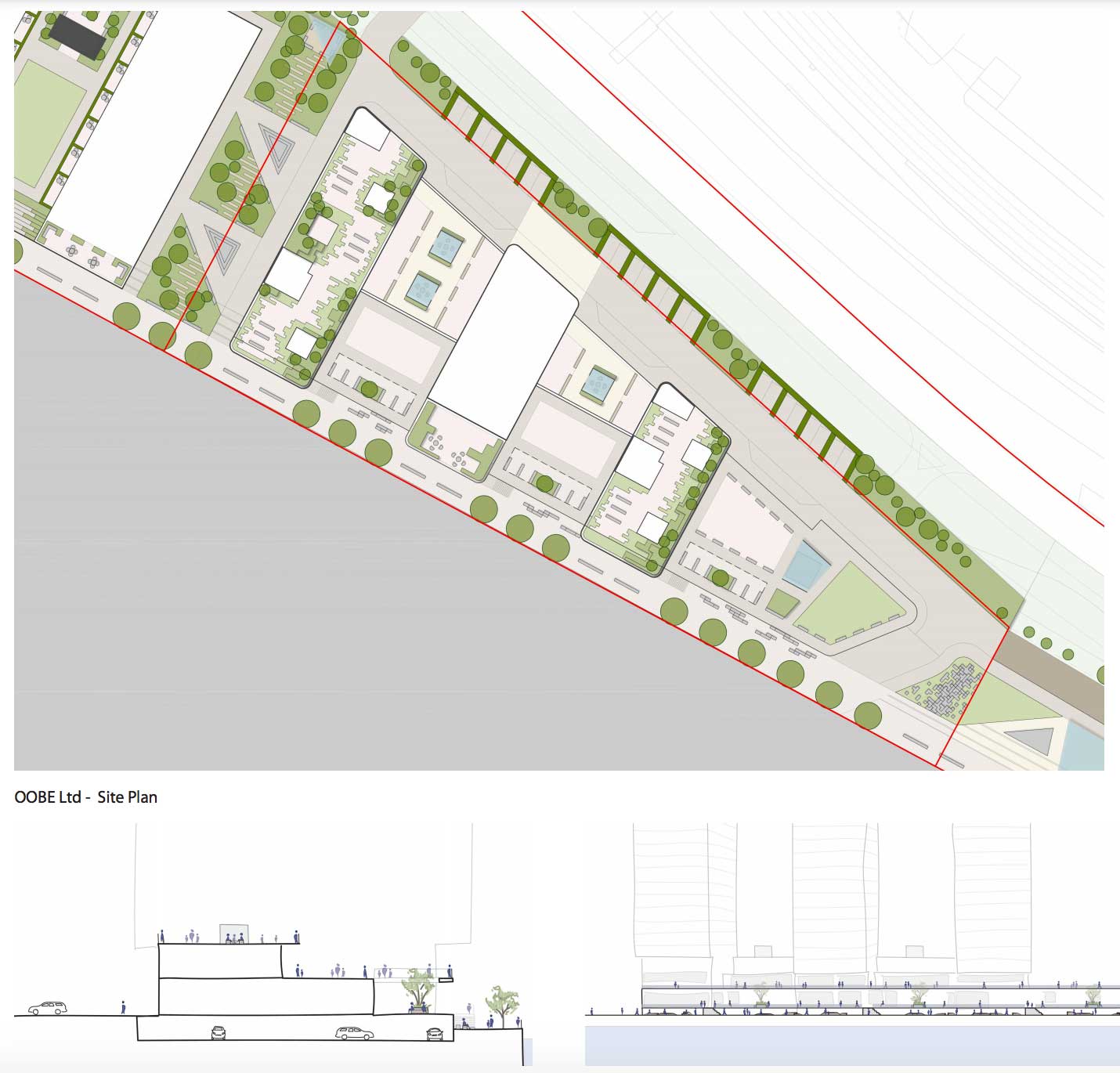The height and width of the screenshot is (1073, 1120).
Task: Select the large white central building block
Action: 504,342
